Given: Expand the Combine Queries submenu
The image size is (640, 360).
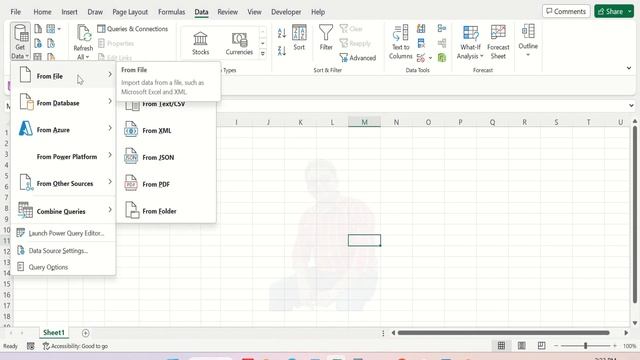Looking at the screenshot, I should (x=64, y=211).
